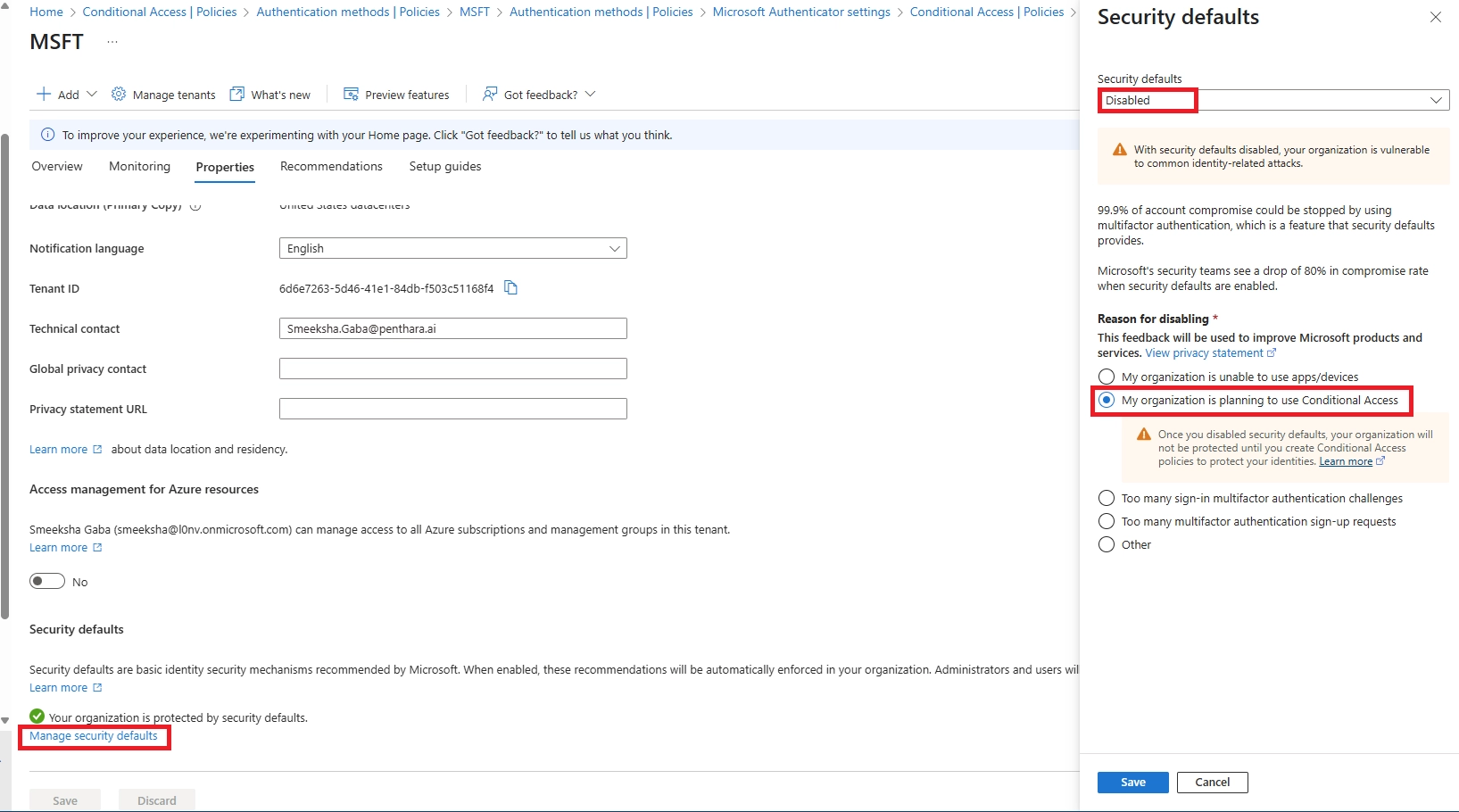This screenshot has height=812, width=1459.
Task: Open Microsoft Authenticator settings breadcrumb
Action: click(801, 12)
